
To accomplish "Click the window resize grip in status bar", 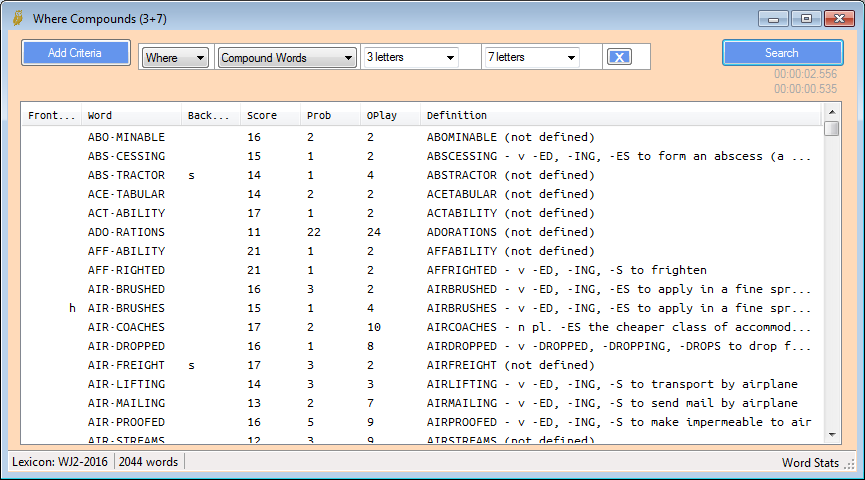I will tap(850, 465).
